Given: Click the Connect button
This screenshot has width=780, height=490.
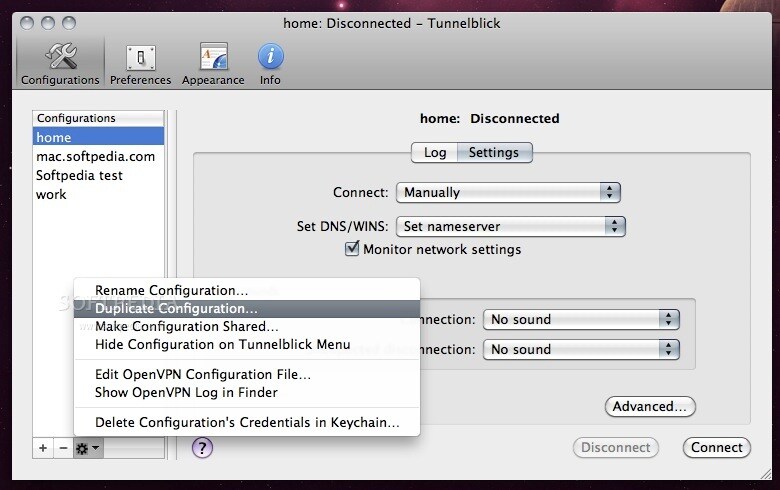Looking at the screenshot, I should (717, 447).
